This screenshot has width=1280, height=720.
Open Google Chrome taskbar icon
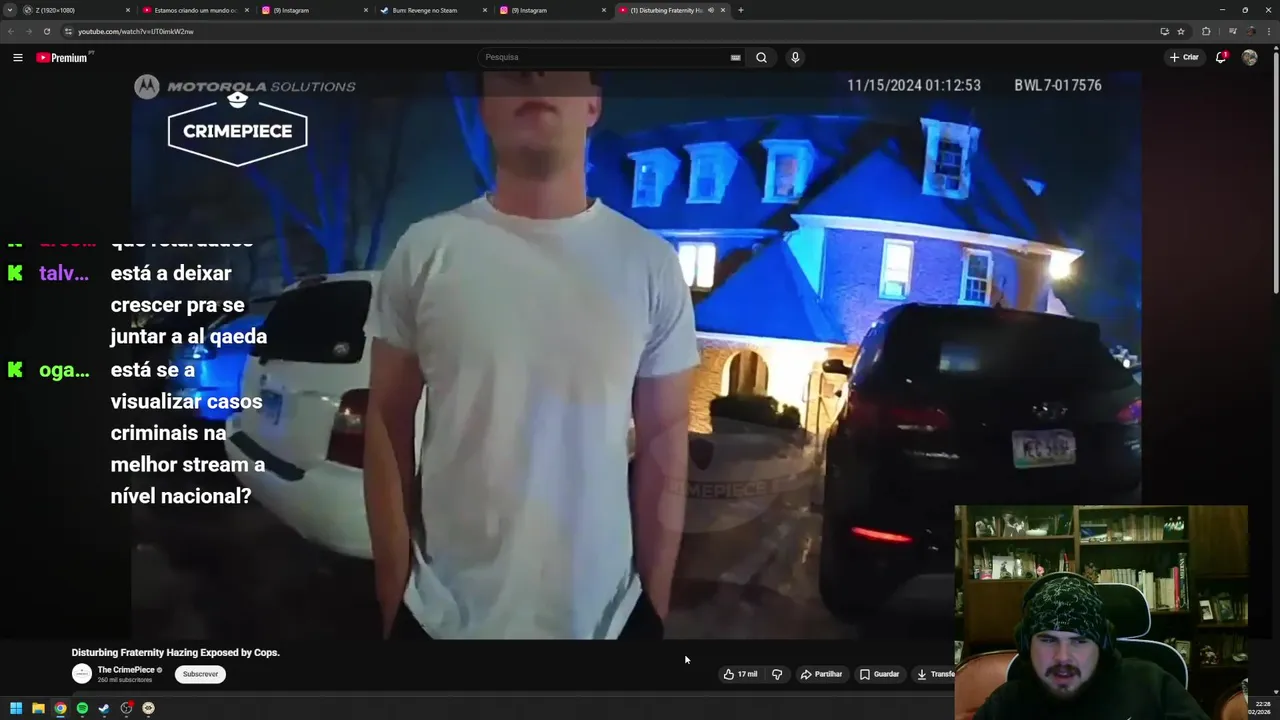(60, 708)
